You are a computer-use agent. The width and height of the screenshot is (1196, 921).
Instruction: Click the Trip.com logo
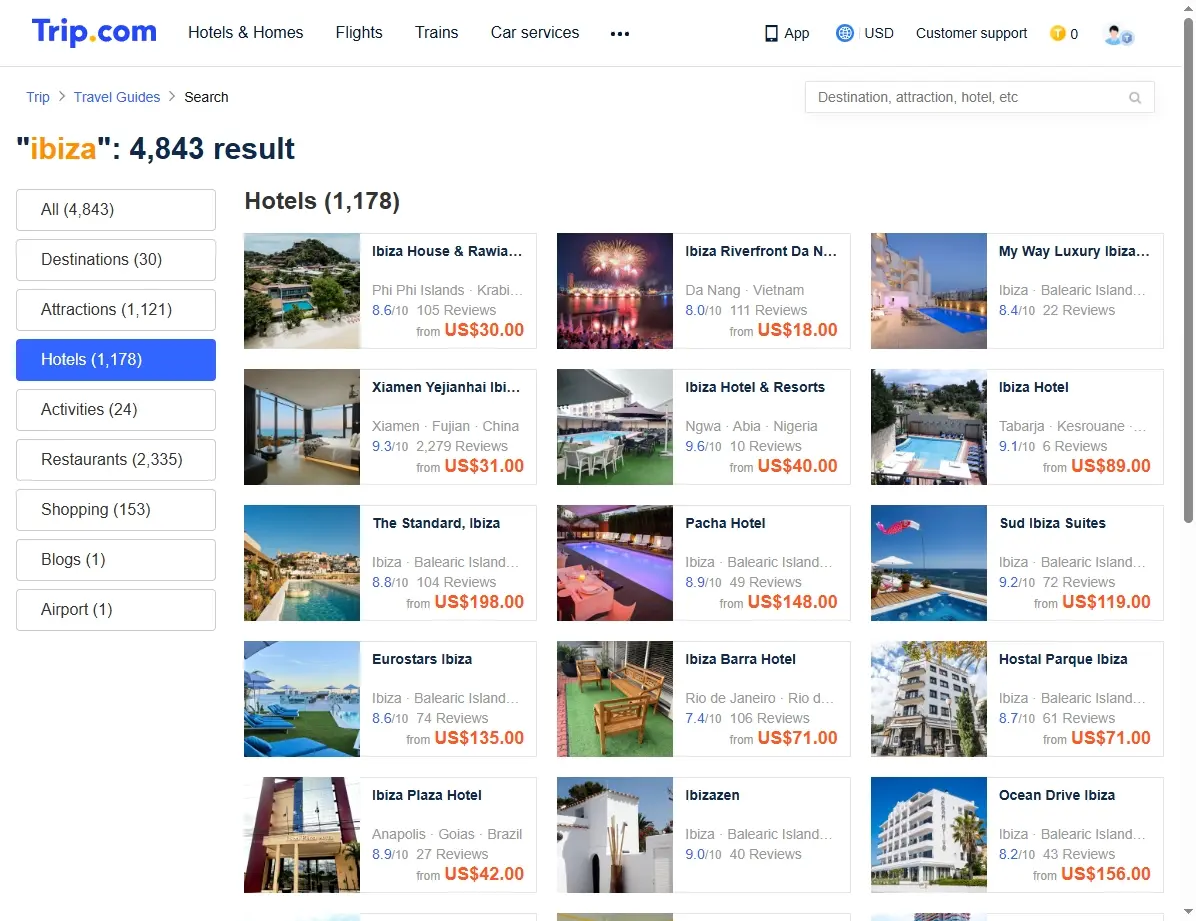click(94, 32)
